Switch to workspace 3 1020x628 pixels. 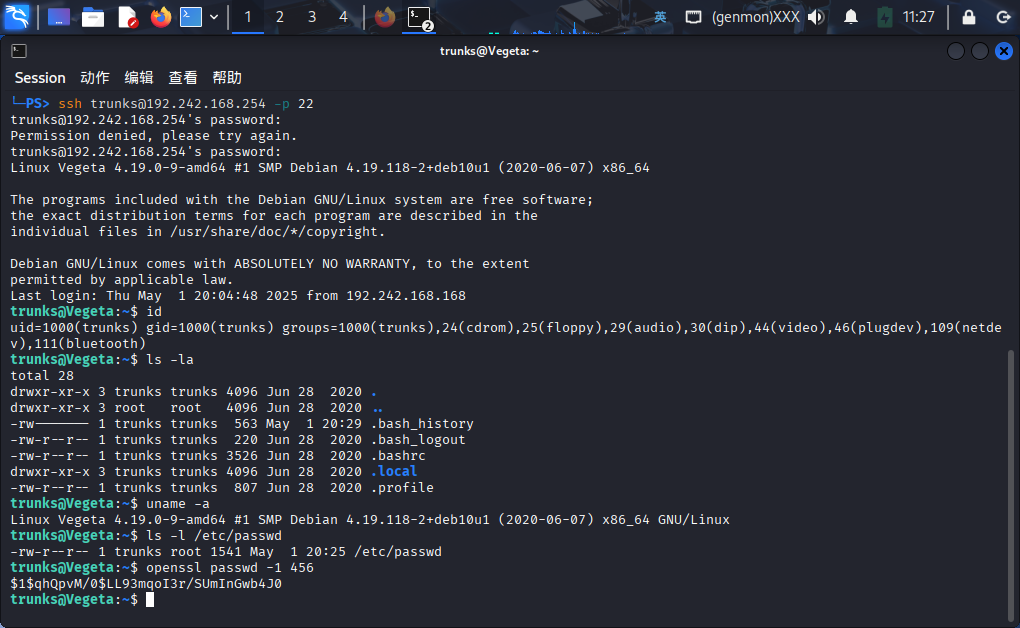pyautogui.click(x=312, y=17)
